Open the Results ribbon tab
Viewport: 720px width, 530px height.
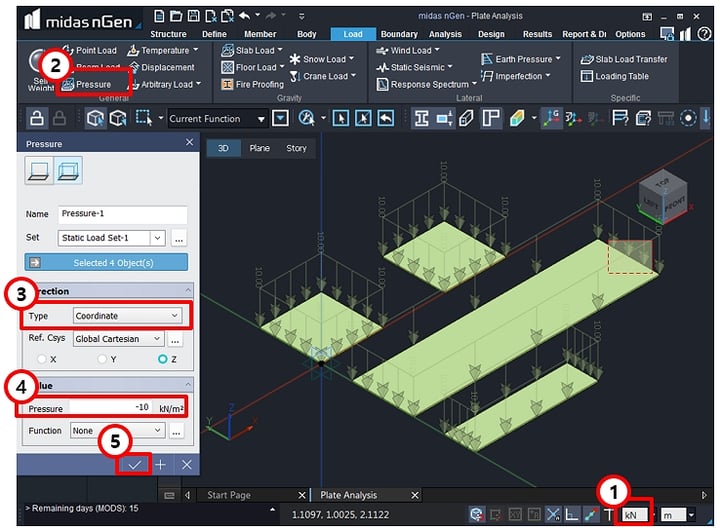[537, 34]
